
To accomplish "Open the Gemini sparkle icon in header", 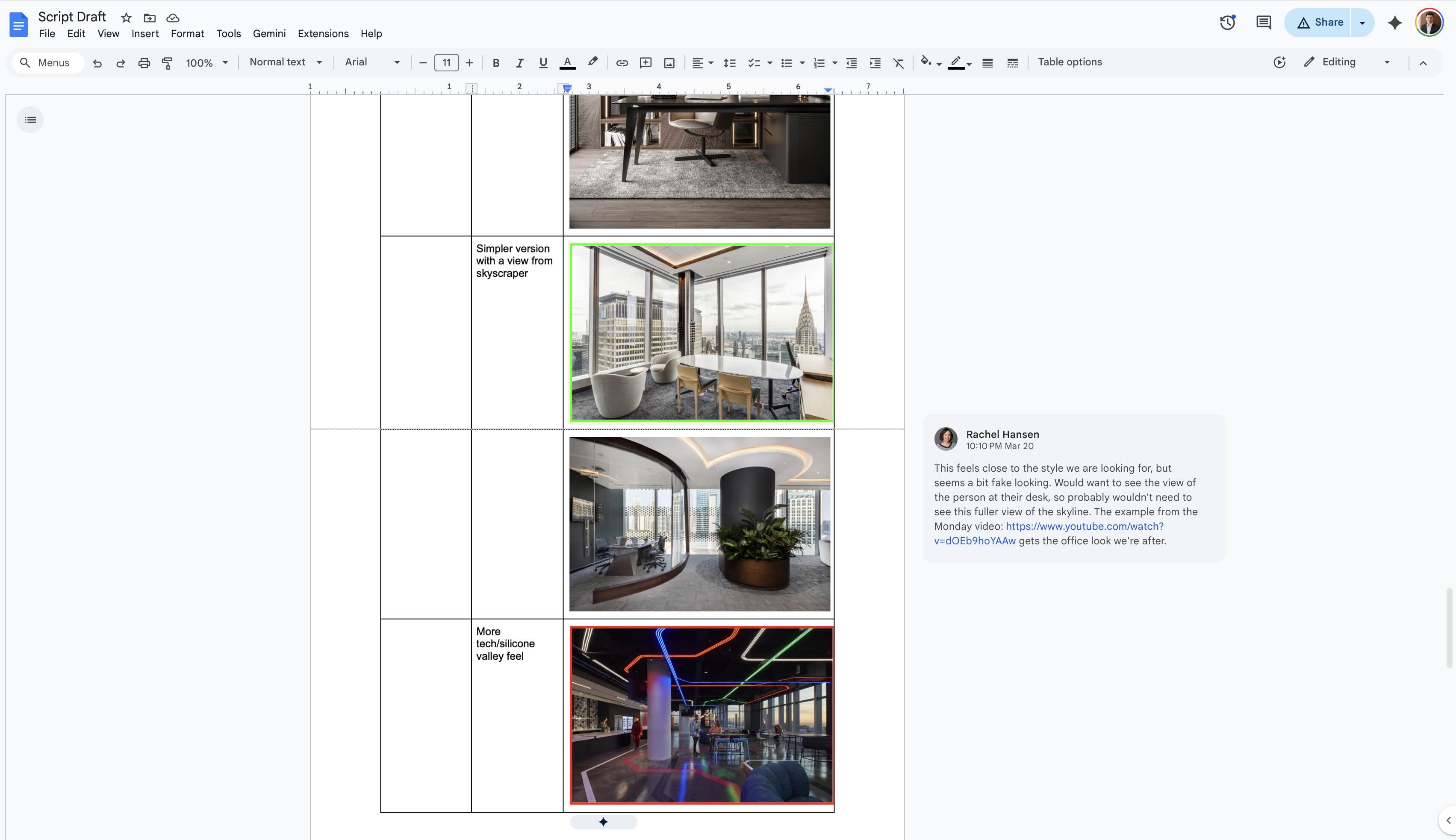I will 1394,23.
